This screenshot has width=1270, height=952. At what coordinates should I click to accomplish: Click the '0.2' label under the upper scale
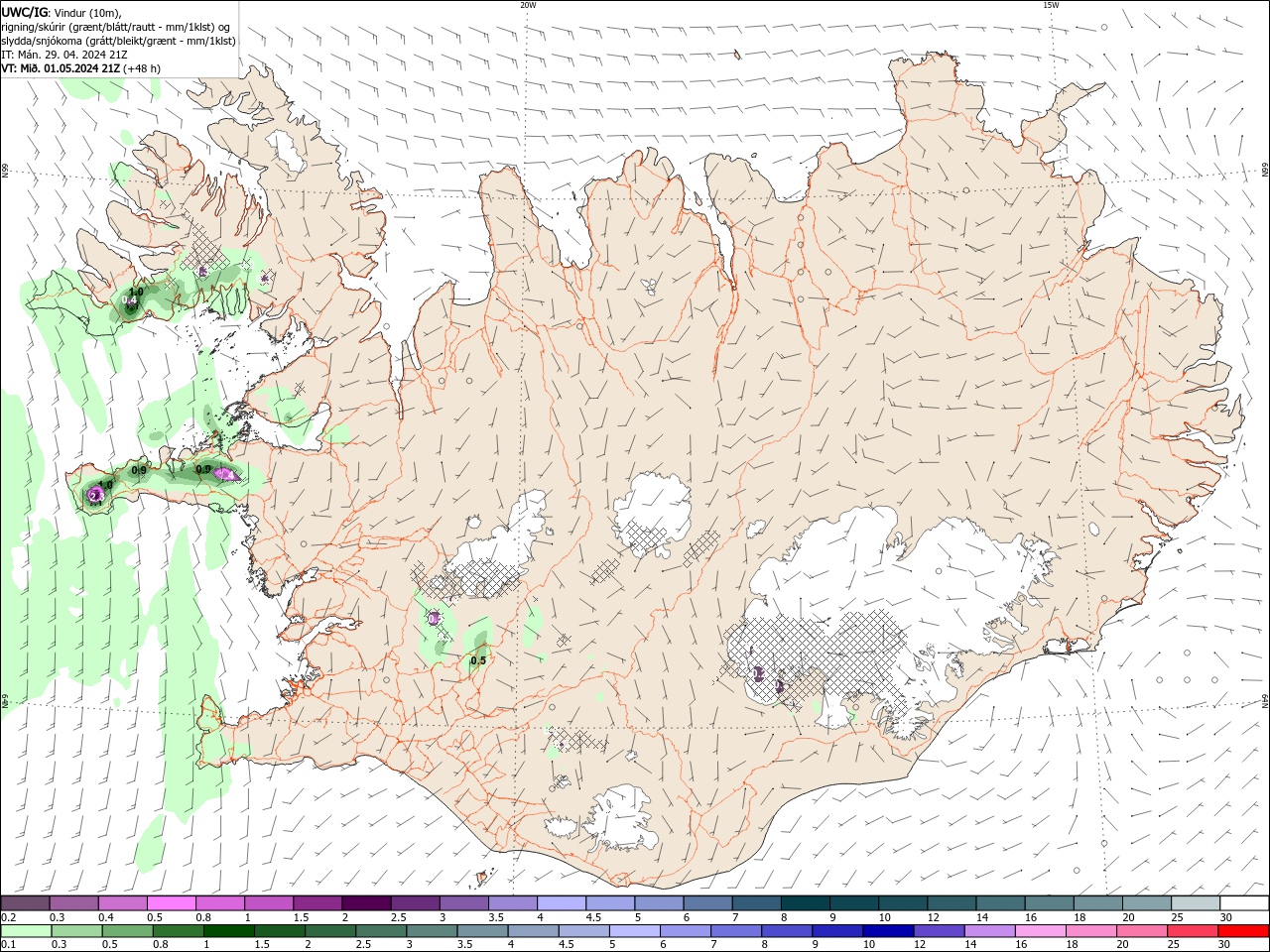[x=8, y=917]
